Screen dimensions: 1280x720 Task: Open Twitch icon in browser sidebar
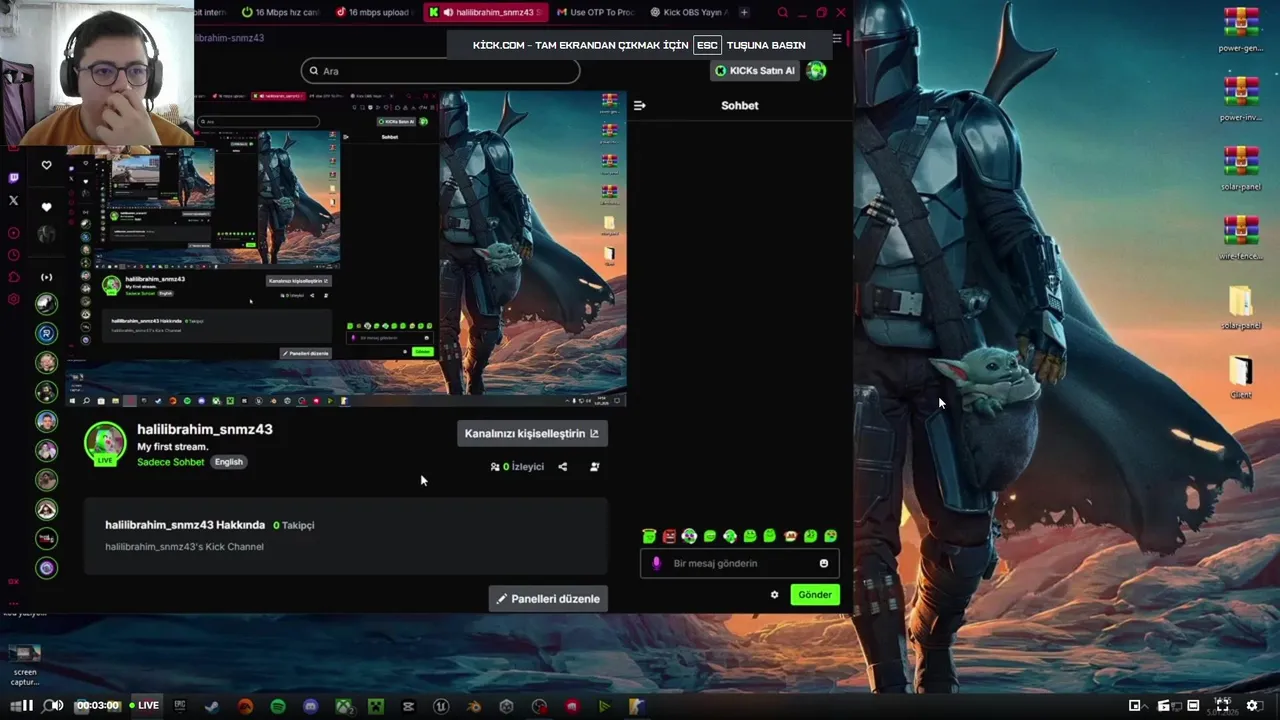click(13, 178)
